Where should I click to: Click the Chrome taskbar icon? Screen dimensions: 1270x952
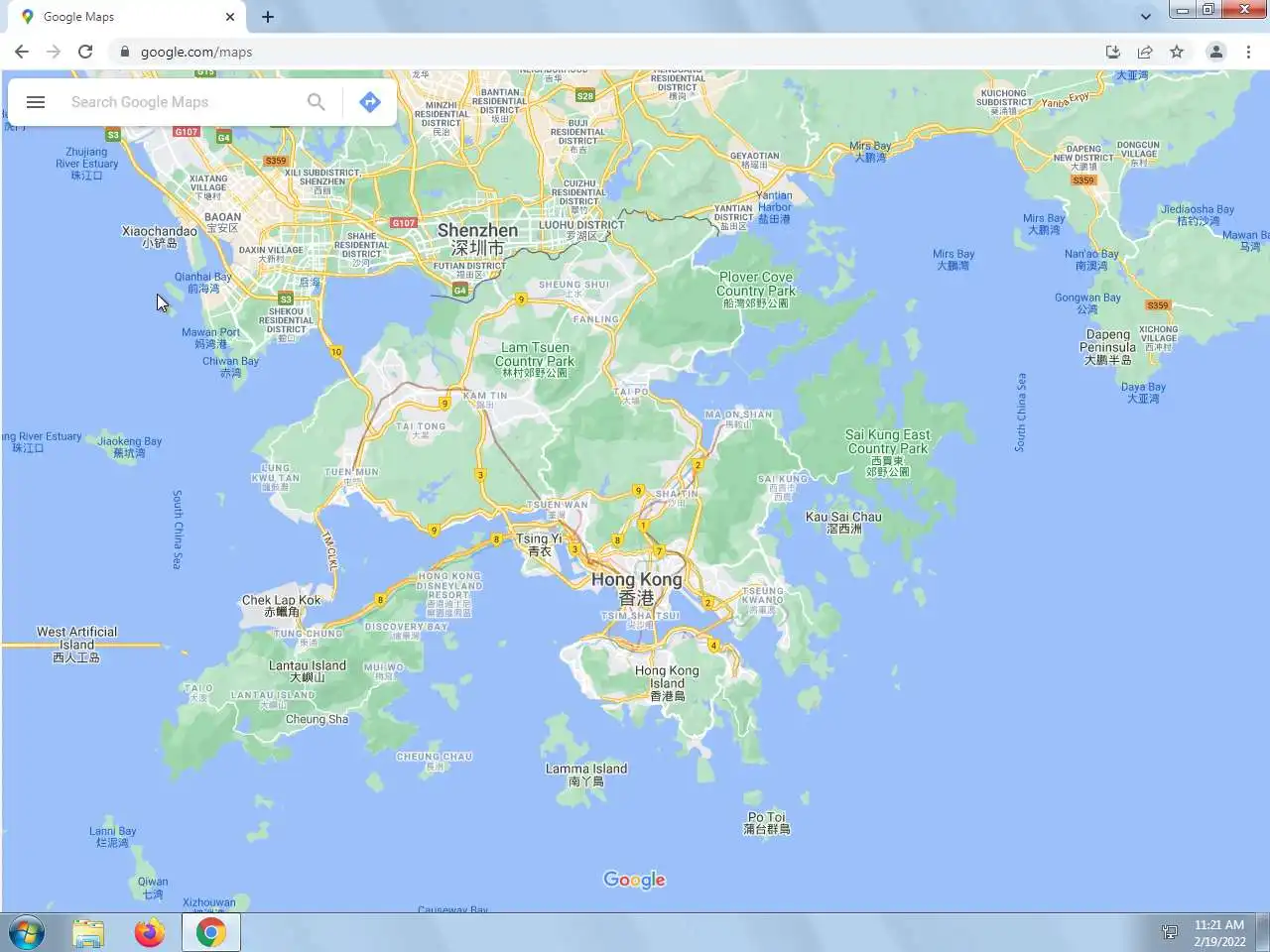210,933
